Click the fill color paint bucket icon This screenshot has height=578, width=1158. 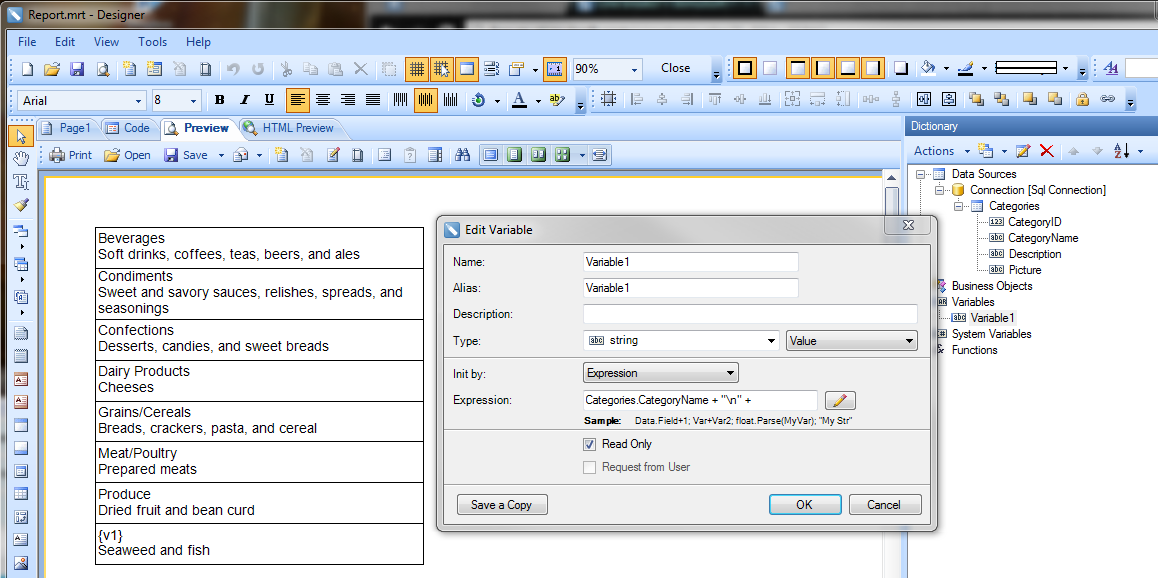pyautogui.click(x=928, y=68)
